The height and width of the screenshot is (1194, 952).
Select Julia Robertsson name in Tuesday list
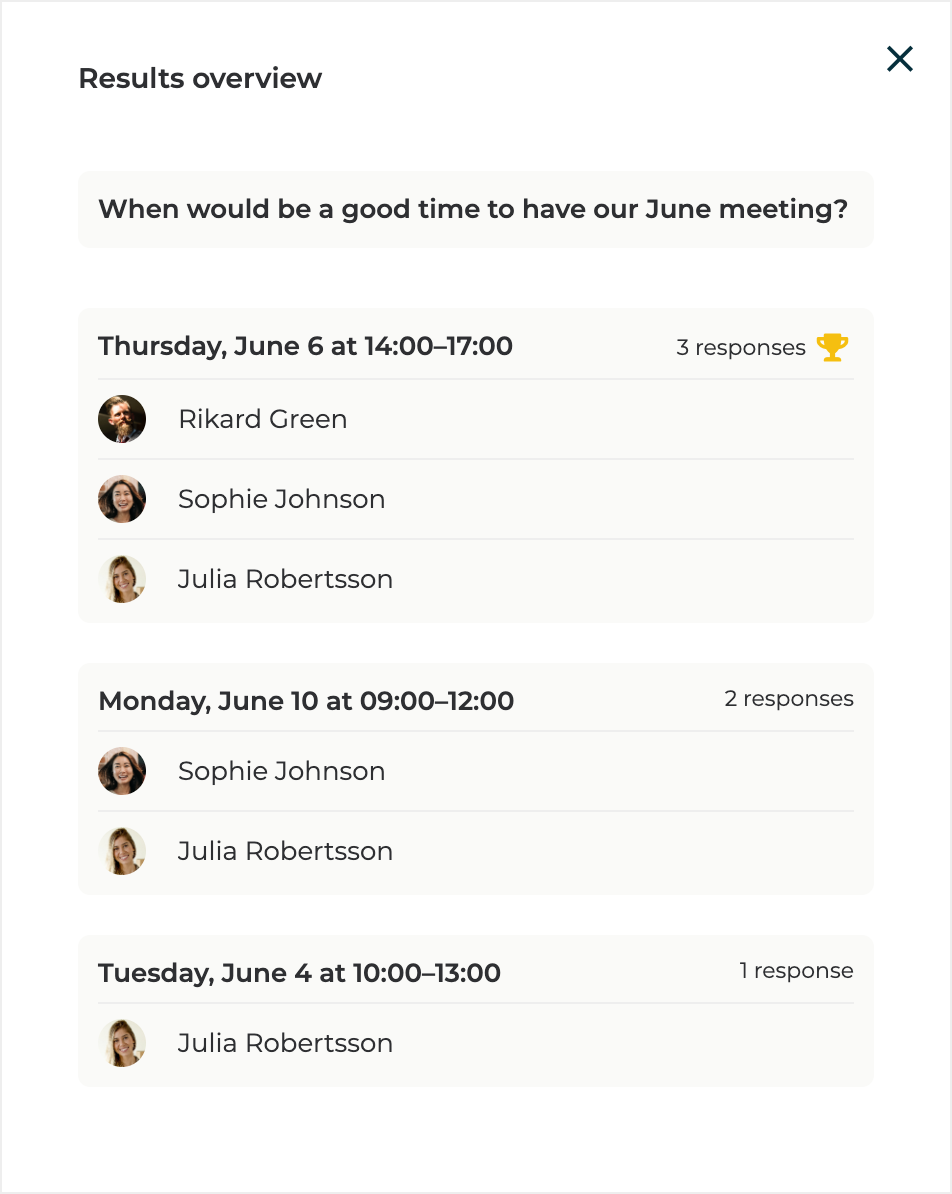(285, 1043)
